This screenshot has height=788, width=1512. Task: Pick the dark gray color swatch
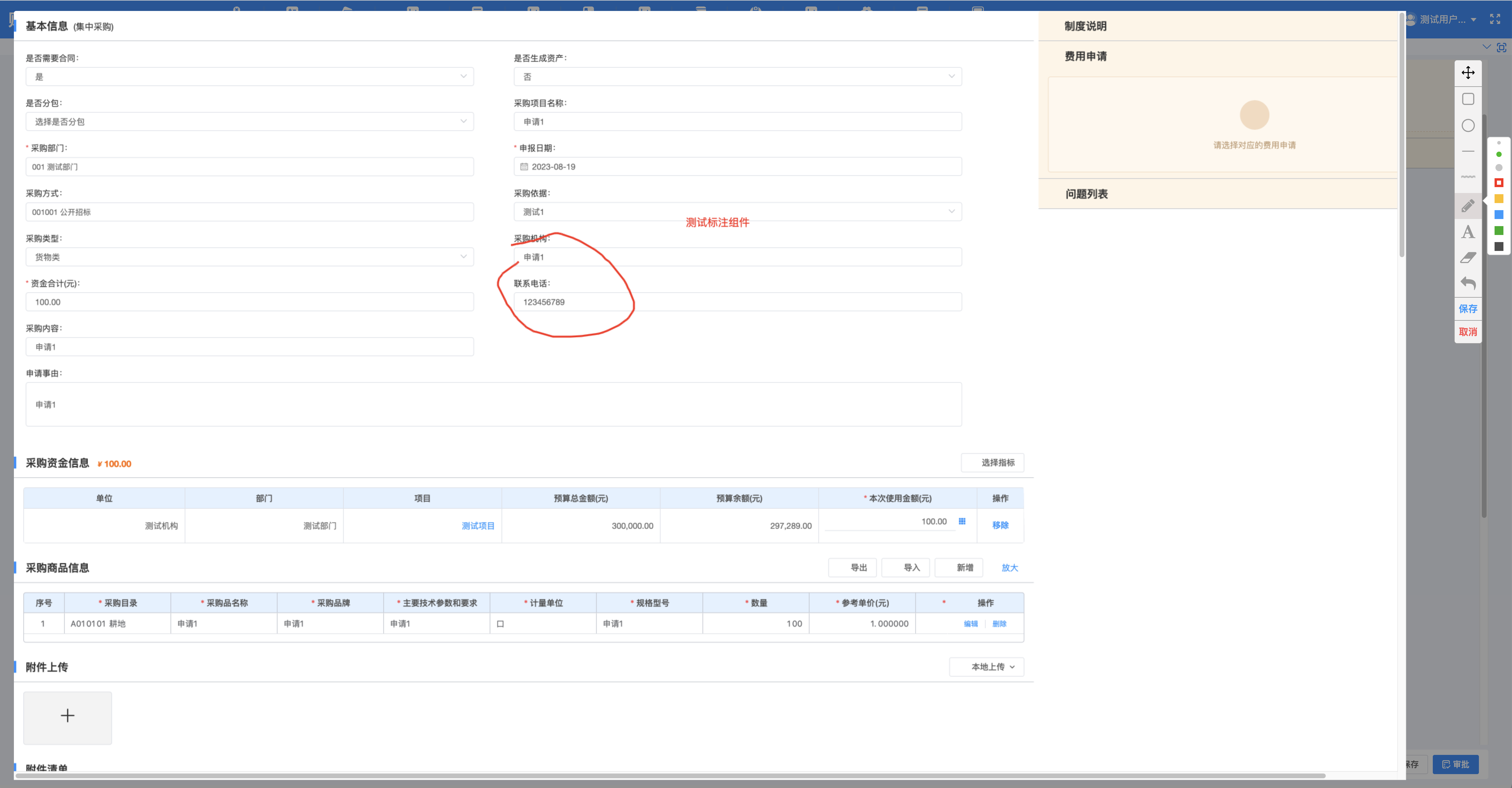click(x=1498, y=247)
